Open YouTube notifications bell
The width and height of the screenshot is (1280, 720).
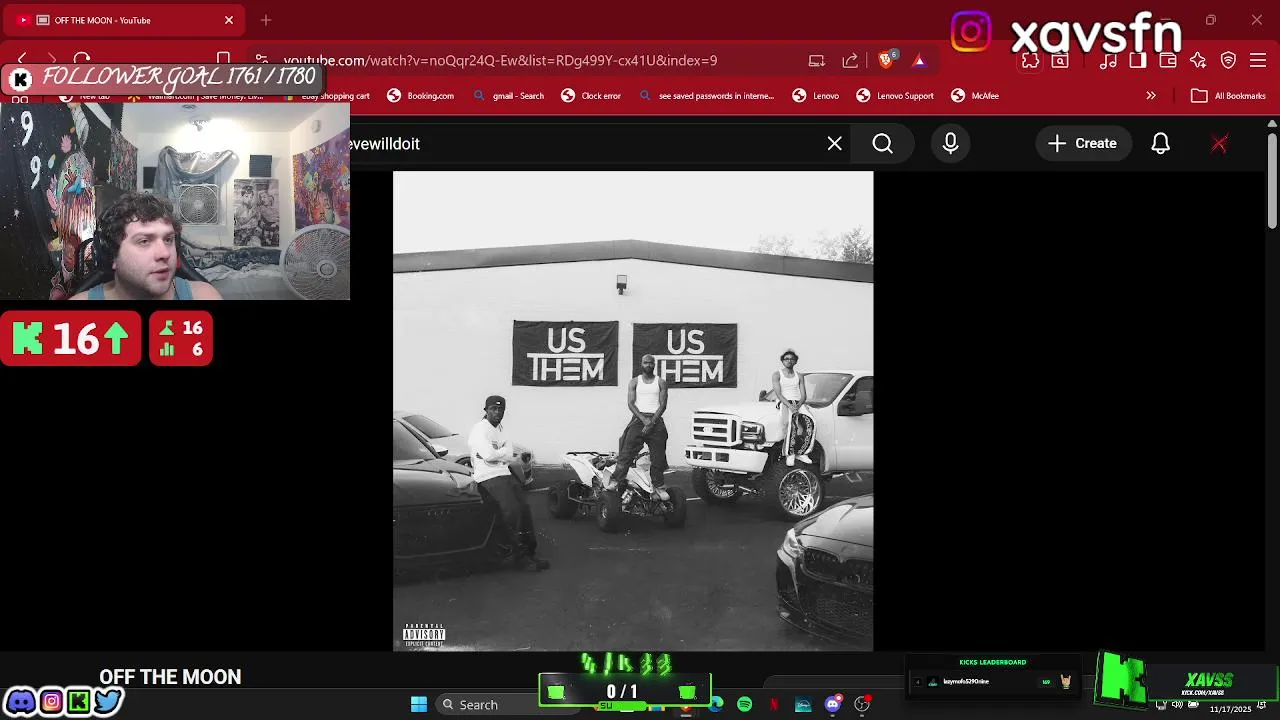(1161, 144)
